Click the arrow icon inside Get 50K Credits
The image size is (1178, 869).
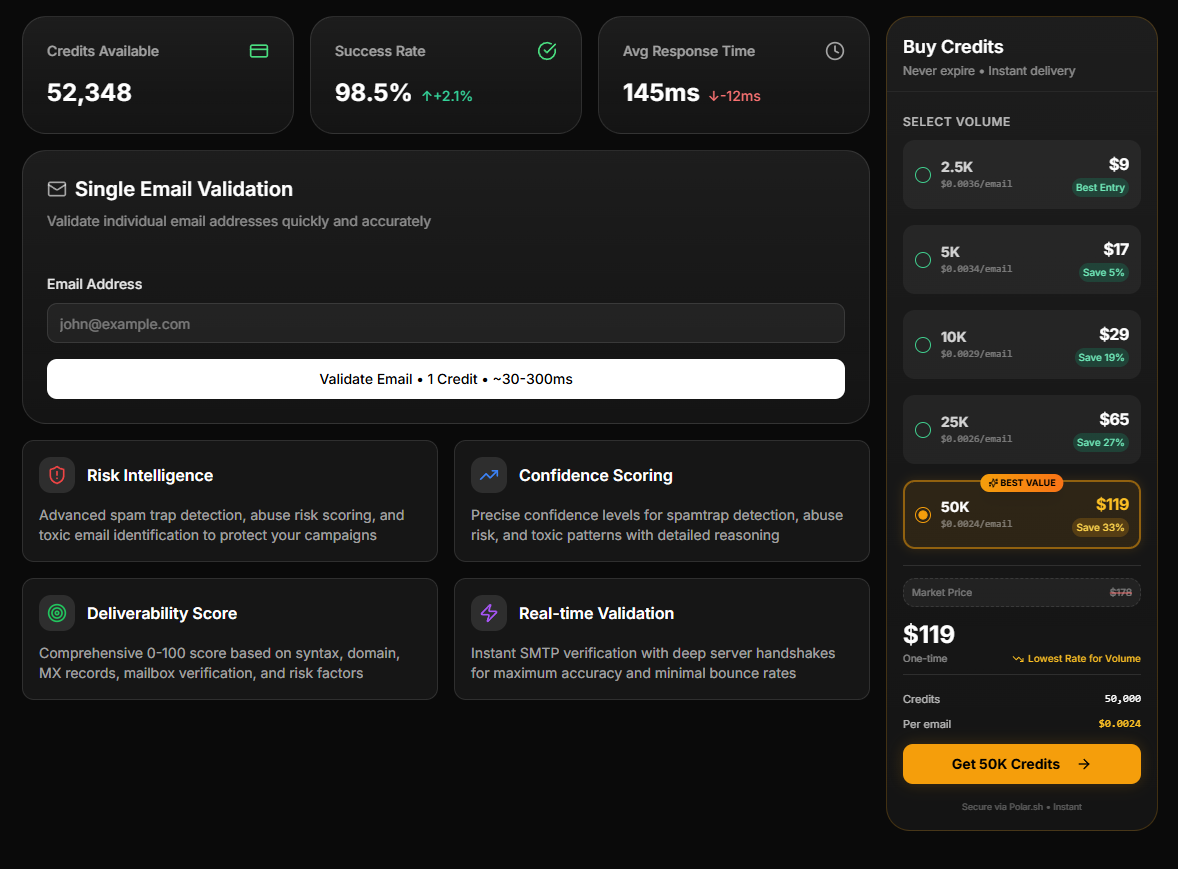[1084, 764]
